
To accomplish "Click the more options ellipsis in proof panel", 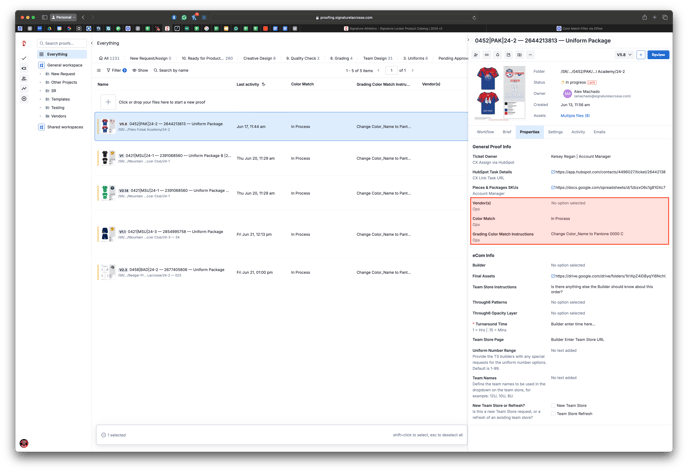I will 530,55.
